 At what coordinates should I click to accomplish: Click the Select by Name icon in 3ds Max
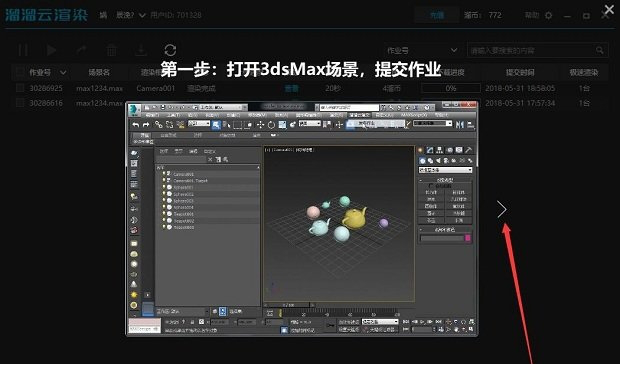click(227, 125)
